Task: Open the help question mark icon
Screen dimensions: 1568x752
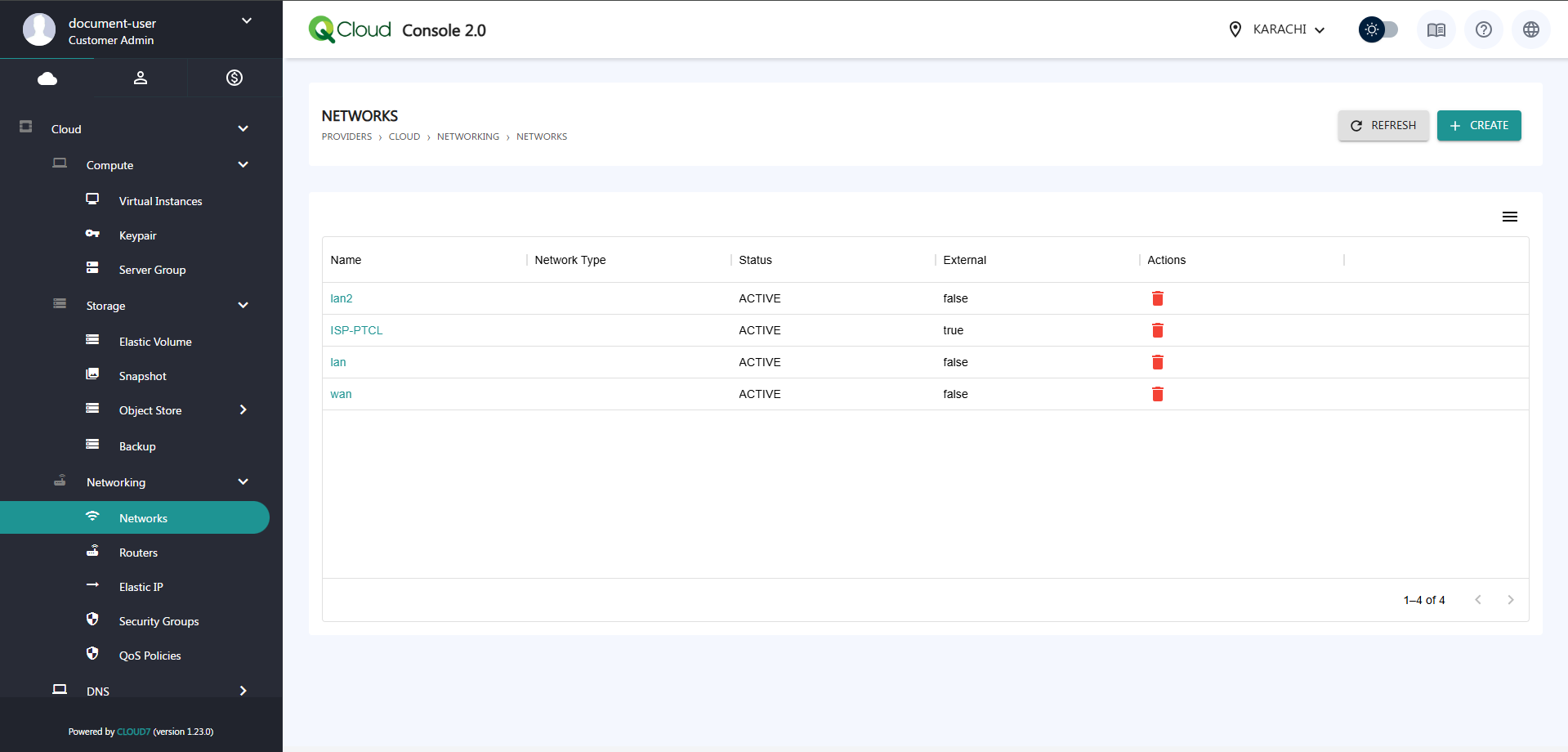Action: [x=1483, y=30]
